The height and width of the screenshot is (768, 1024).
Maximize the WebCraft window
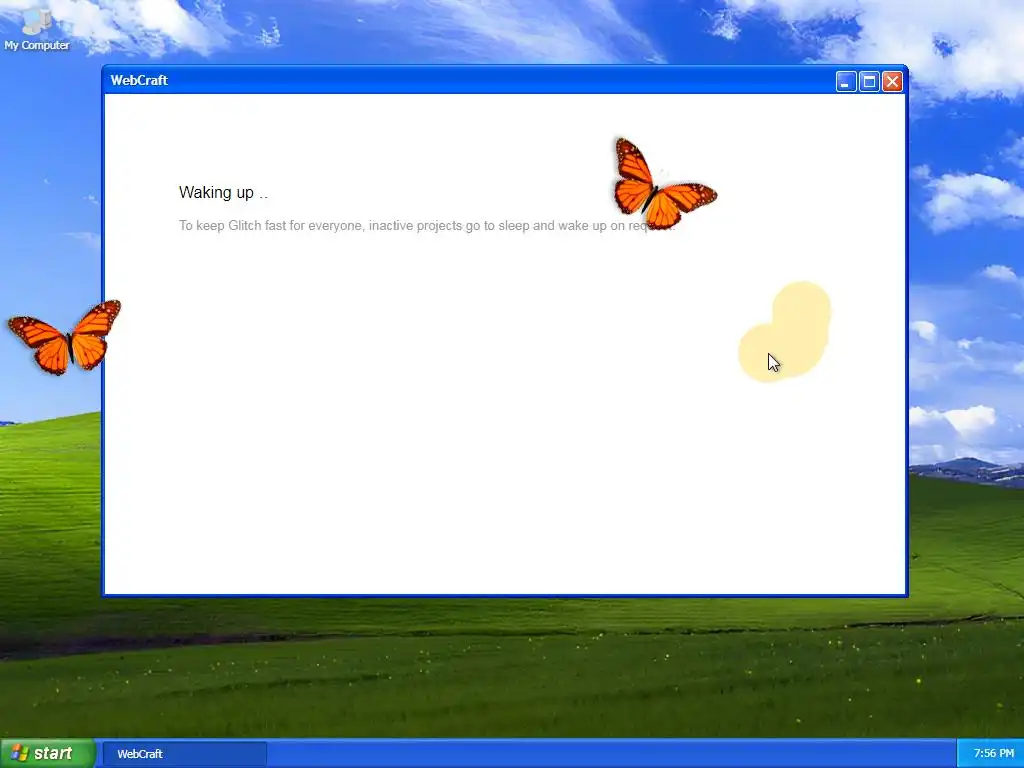869,82
